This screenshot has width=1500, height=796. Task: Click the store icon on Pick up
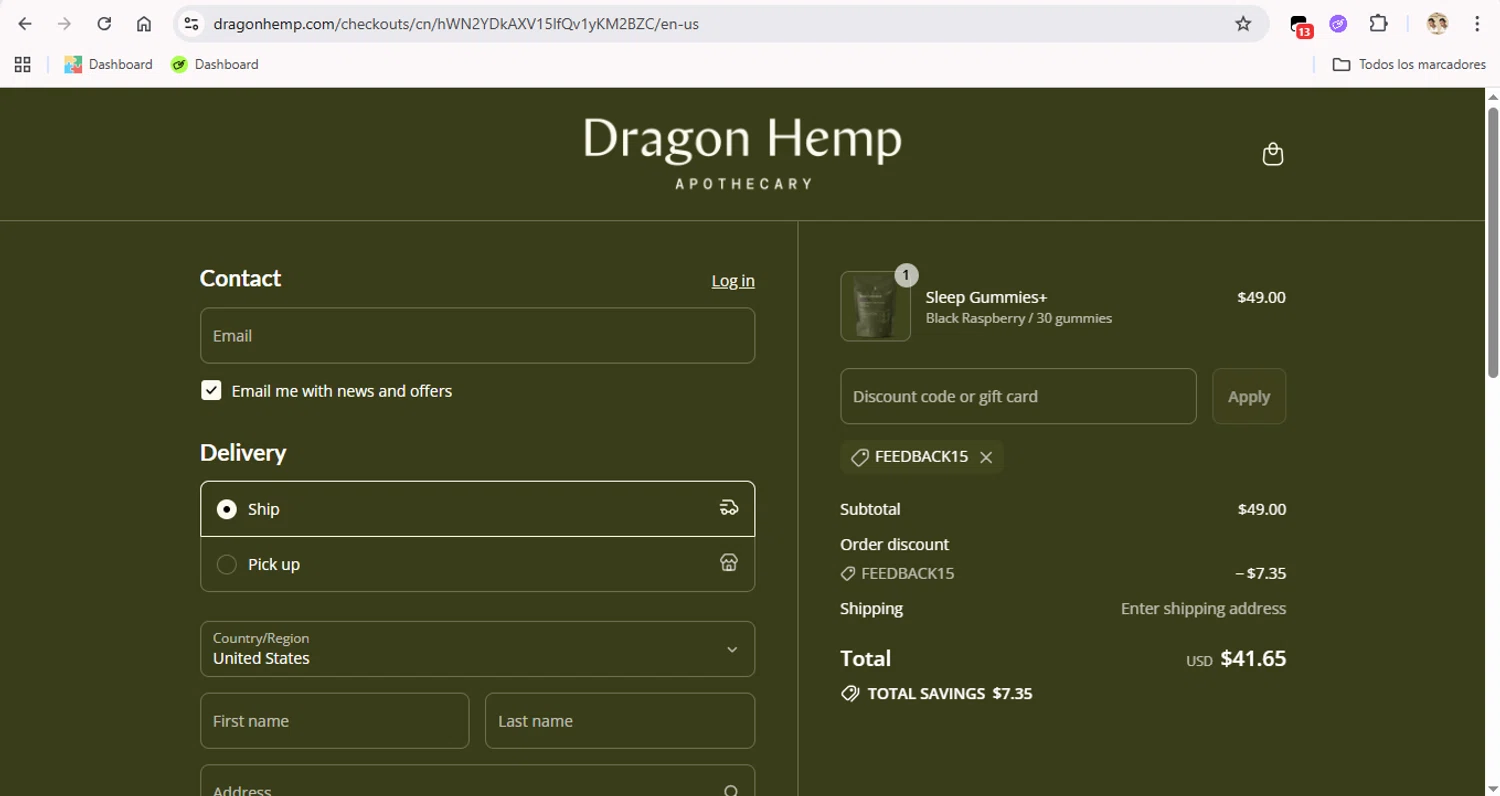click(x=729, y=563)
